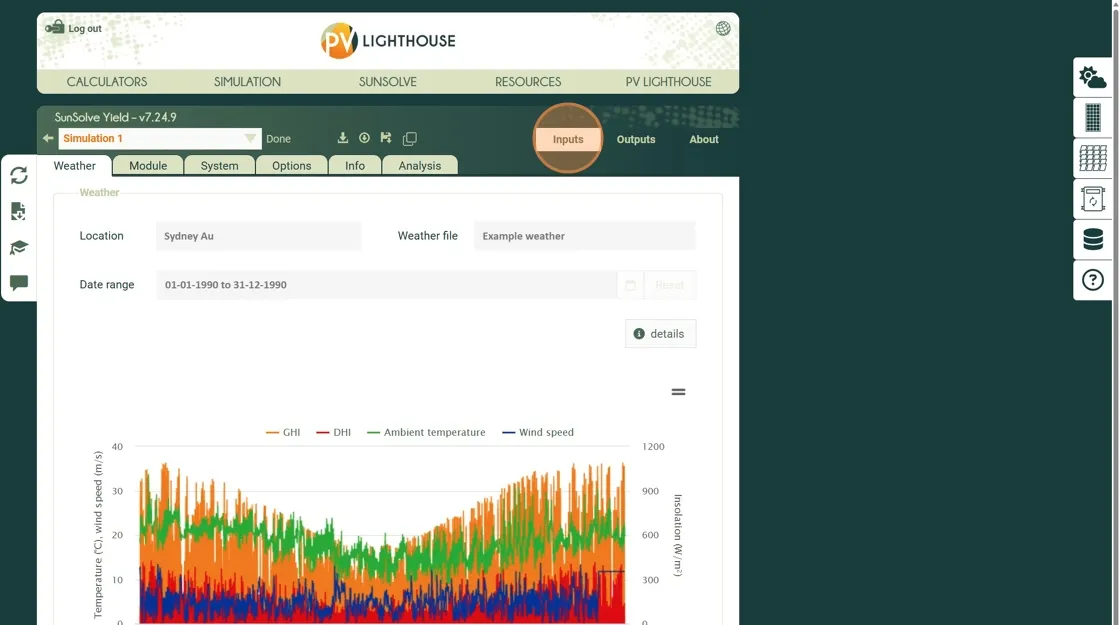This screenshot has width=1120, height=625.
Task: Open the SIMULATION menu
Action: coord(247,82)
